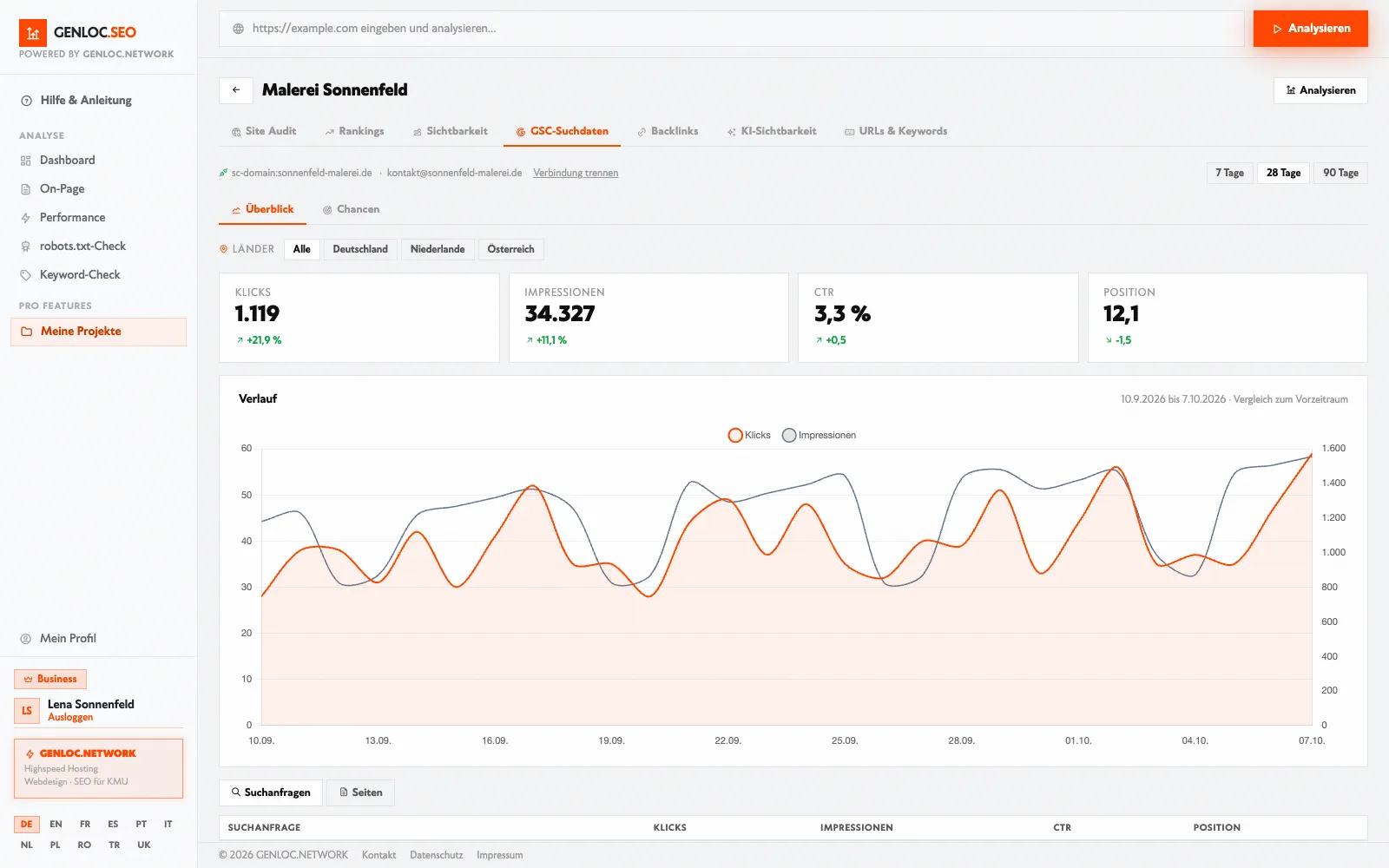The height and width of the screenshot is (868, 1389).
Task: Click the GENLOC.SEO logo icon
Action: click(x=33, y=33)
